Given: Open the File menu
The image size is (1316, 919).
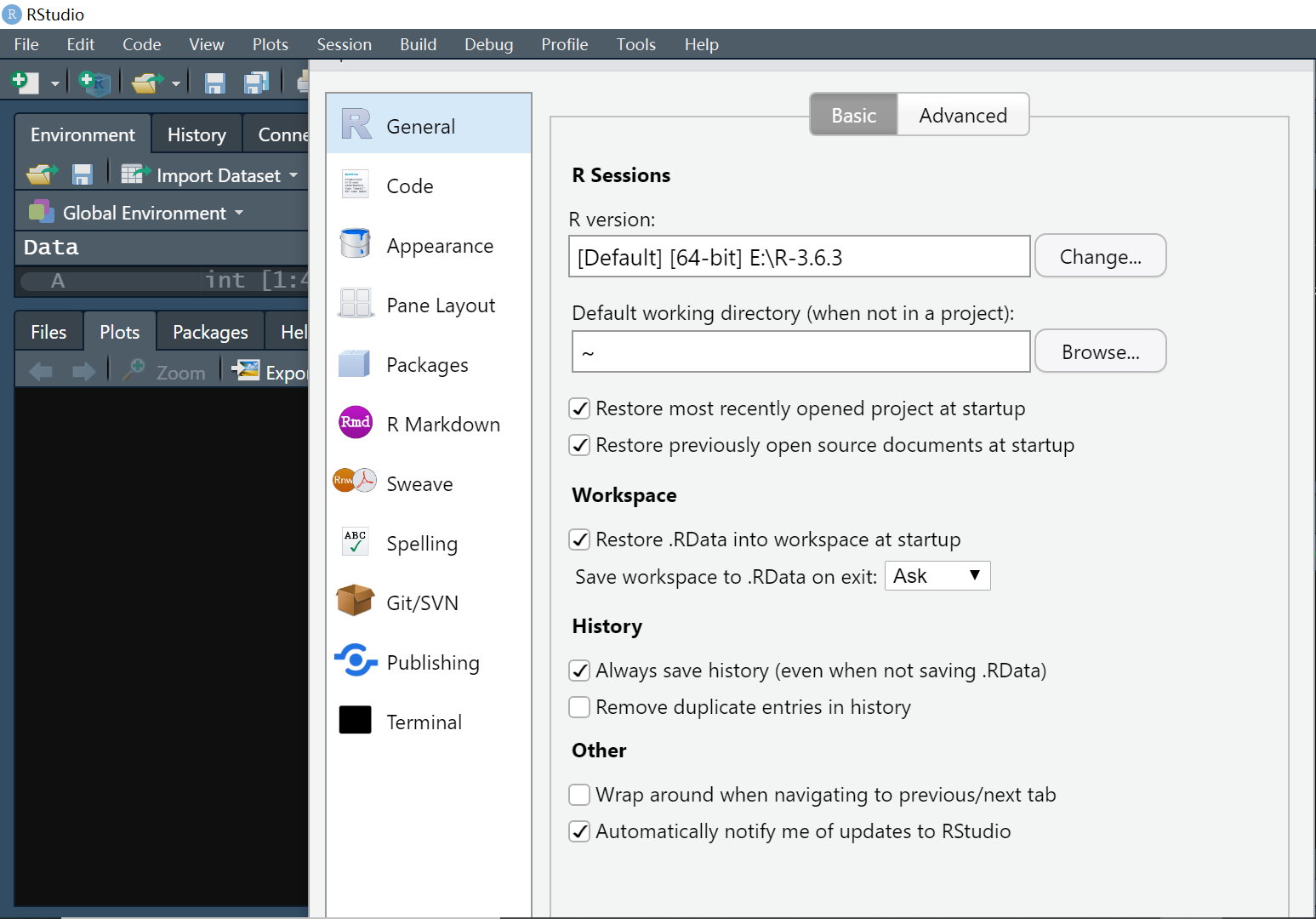Looking at the screenshot, I should click(26, 44).
